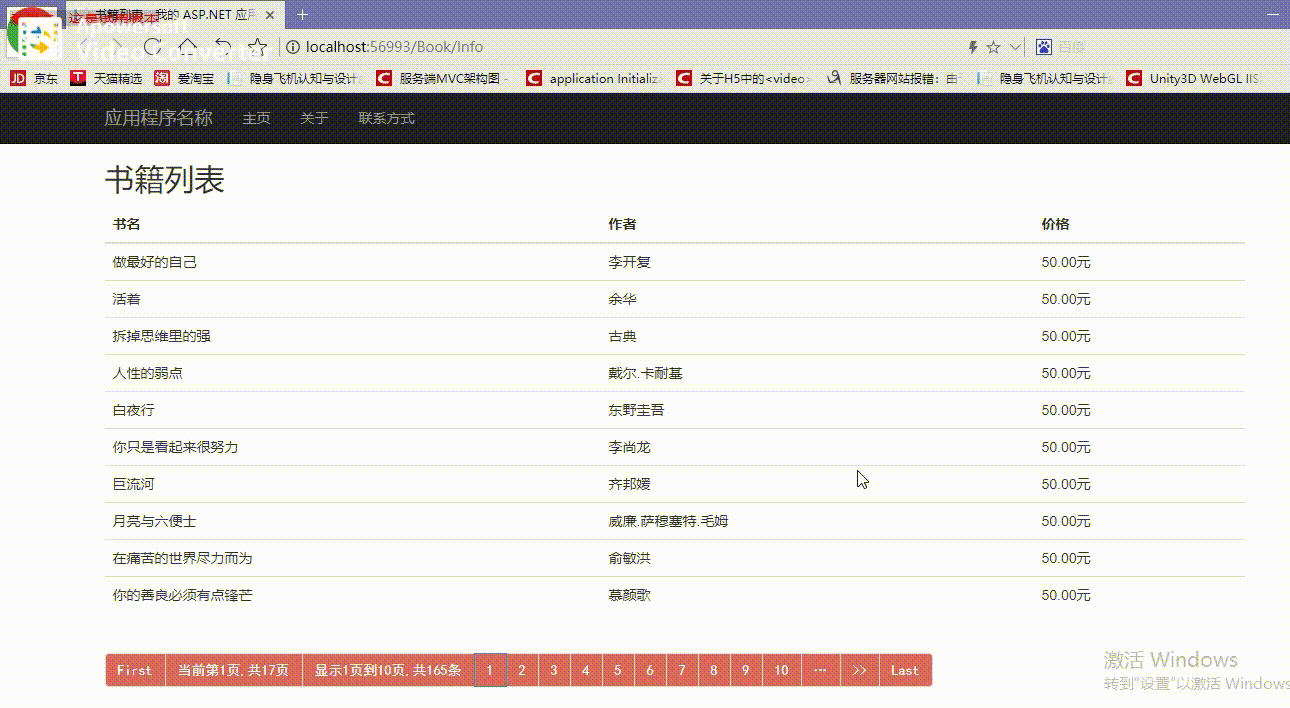Viewport: 1290px width, 708px height.
Task: Click the bookmark star at the address bar's right end
Action: click(x=993, y=47)
